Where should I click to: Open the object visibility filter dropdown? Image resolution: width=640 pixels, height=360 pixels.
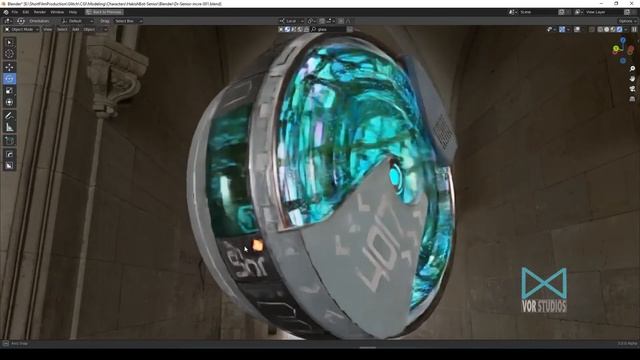tap(551, 29)
